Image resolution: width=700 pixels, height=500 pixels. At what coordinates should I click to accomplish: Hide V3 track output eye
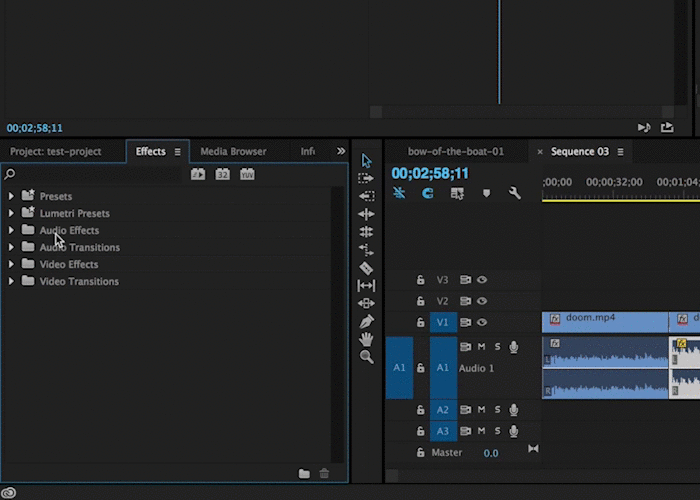(x=482, y=279)
